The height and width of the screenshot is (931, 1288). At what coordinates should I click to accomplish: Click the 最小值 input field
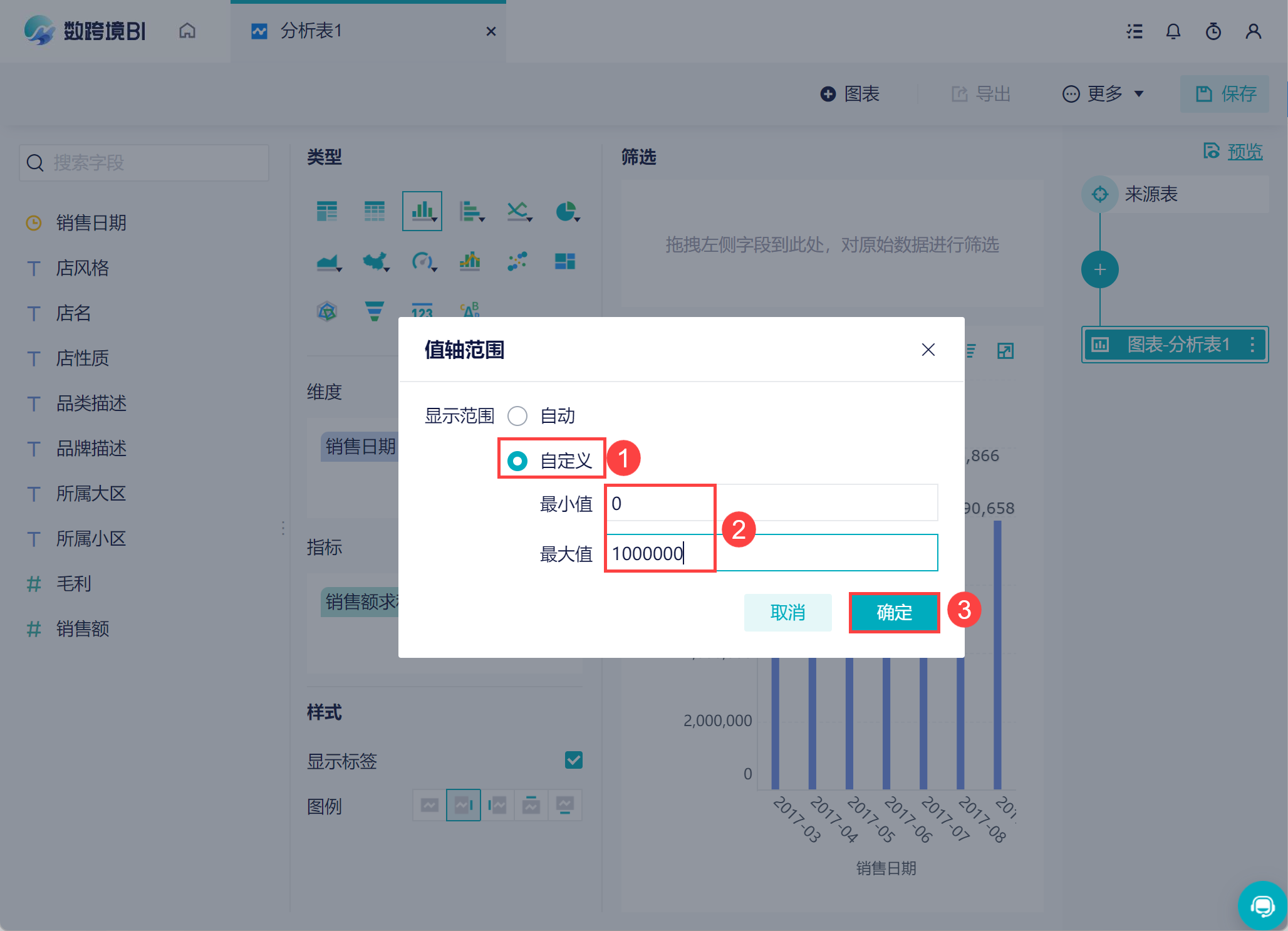[x=771, y=503]
